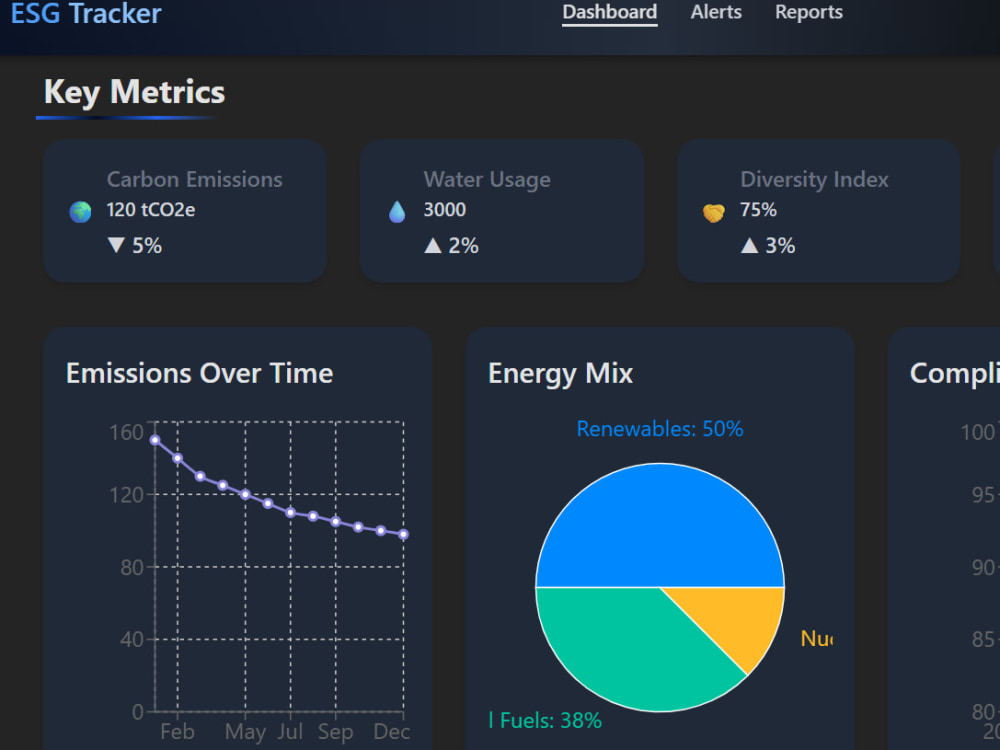Click the globe icon on Carbon Emissions
Screen dimensions: 1000x750
[x=80, y=212]
